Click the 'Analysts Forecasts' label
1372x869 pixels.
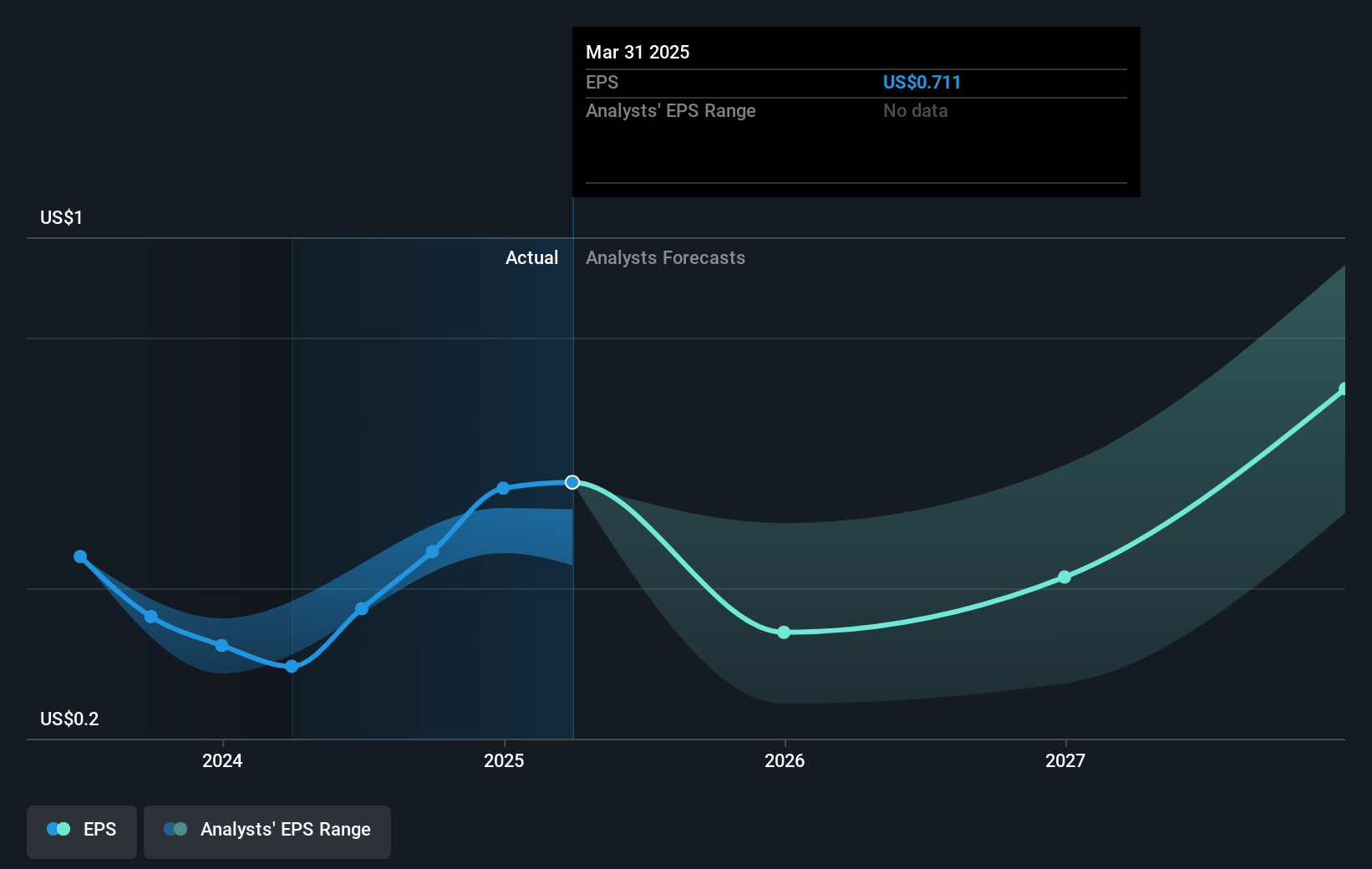tap(665, 257)
